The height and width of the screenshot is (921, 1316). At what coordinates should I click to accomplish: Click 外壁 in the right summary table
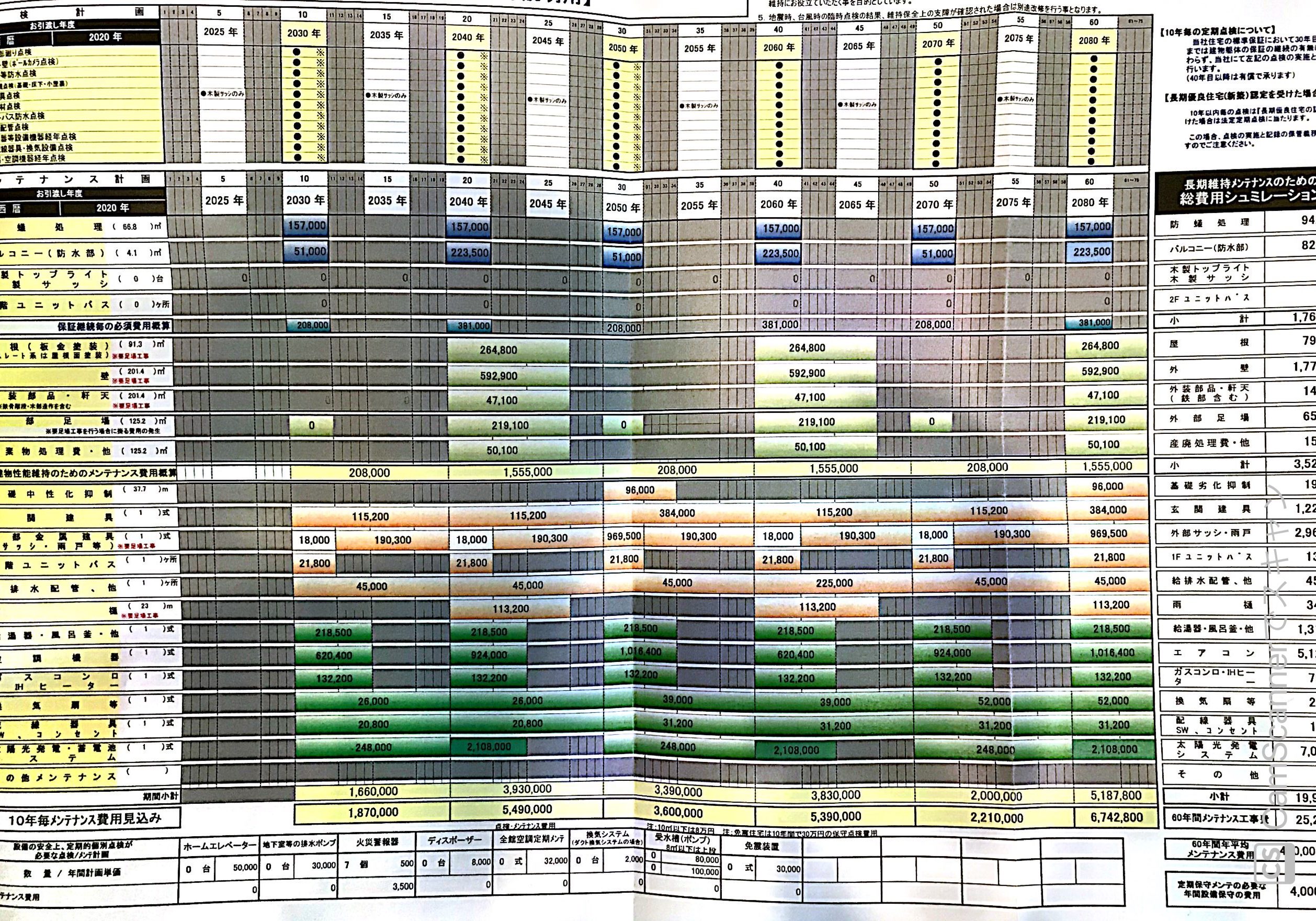[x=1210, y=368]
